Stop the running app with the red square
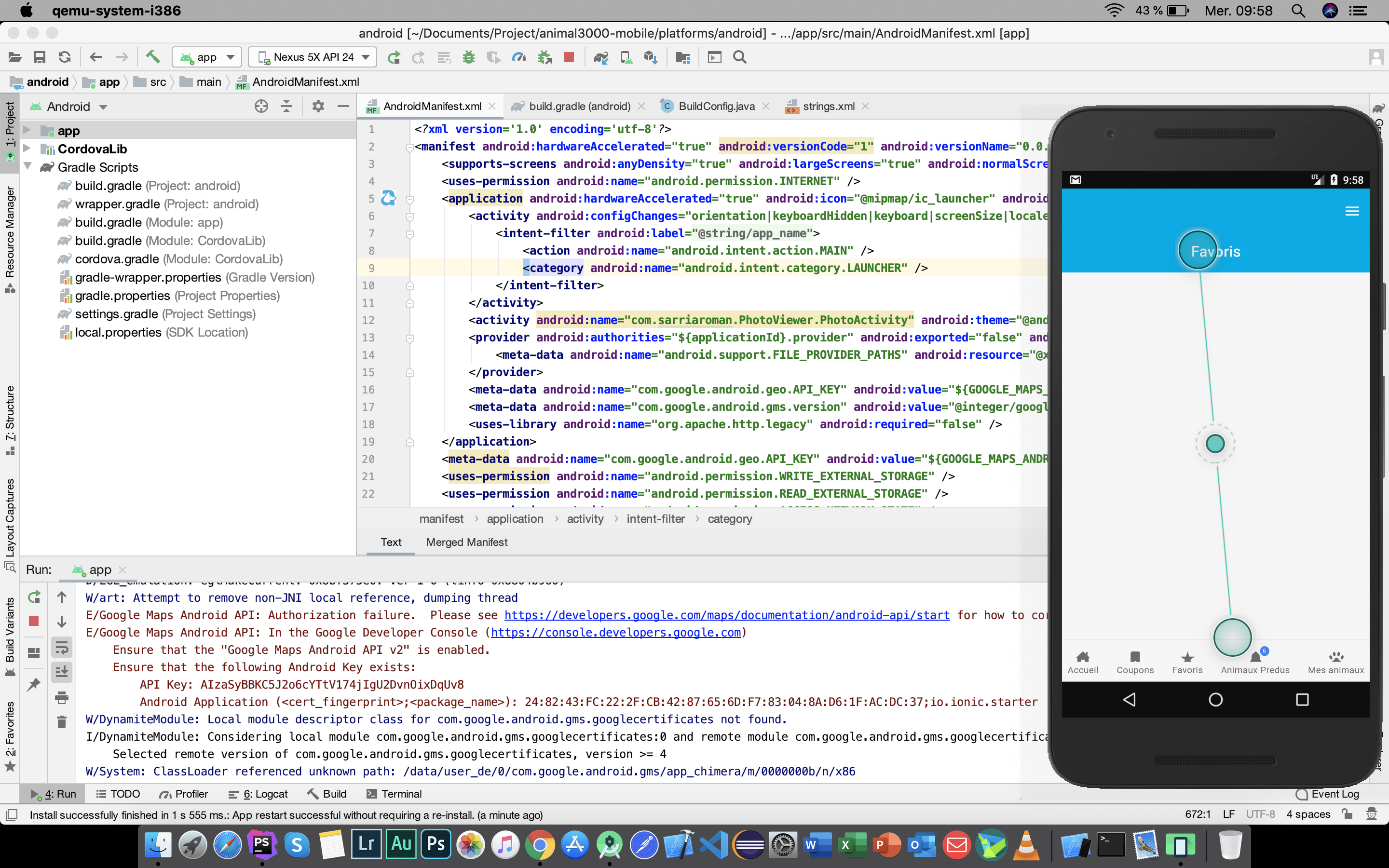The image size is (1389, 868). click(569, 57)
